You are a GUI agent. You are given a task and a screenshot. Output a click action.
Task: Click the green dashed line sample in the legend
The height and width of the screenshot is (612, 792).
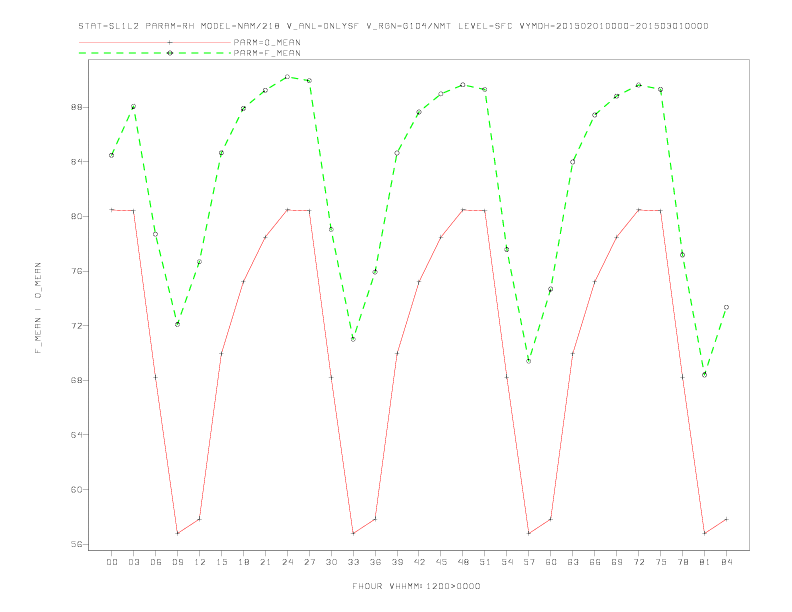[155, 53]
